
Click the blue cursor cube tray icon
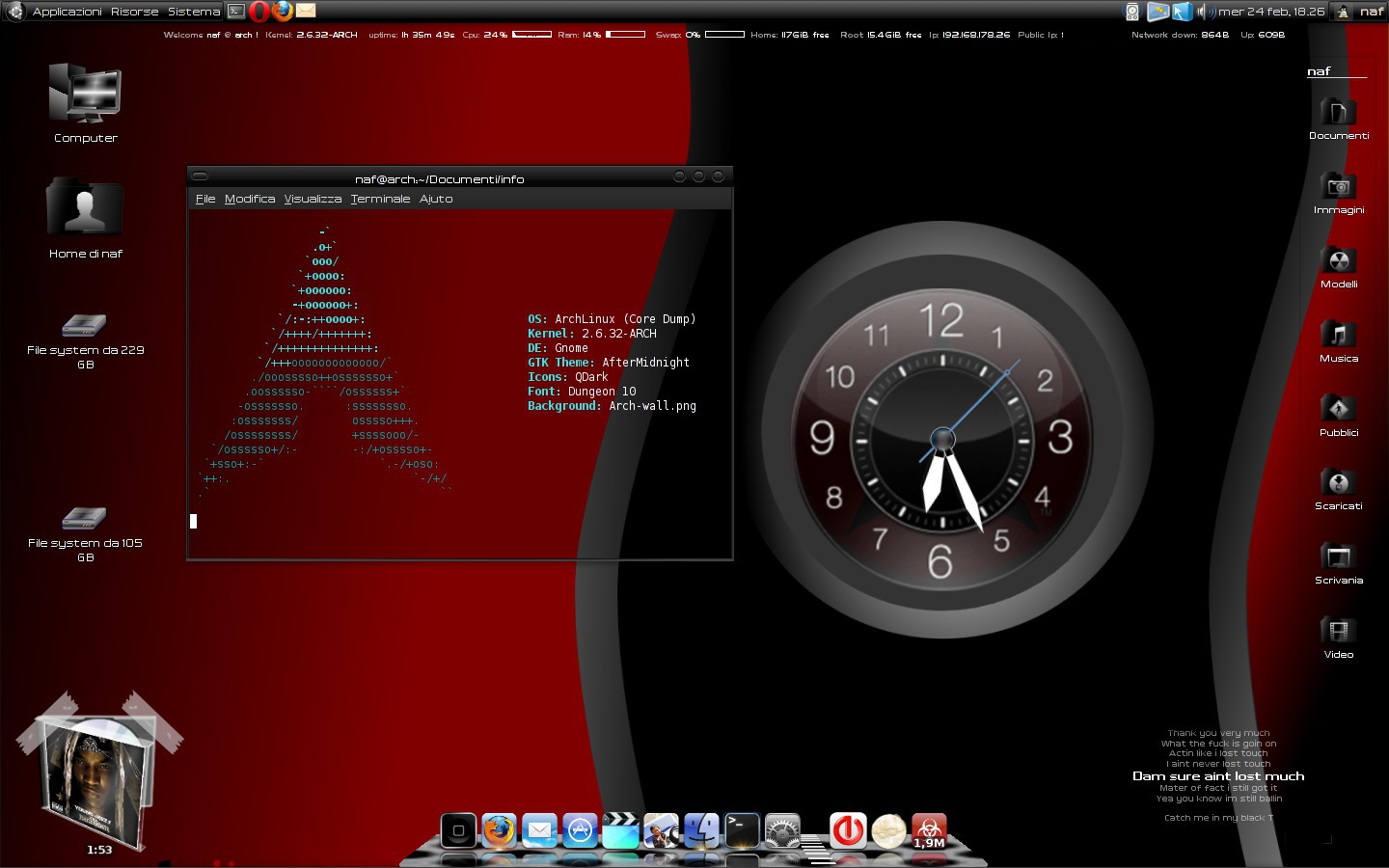point(1183,12)
